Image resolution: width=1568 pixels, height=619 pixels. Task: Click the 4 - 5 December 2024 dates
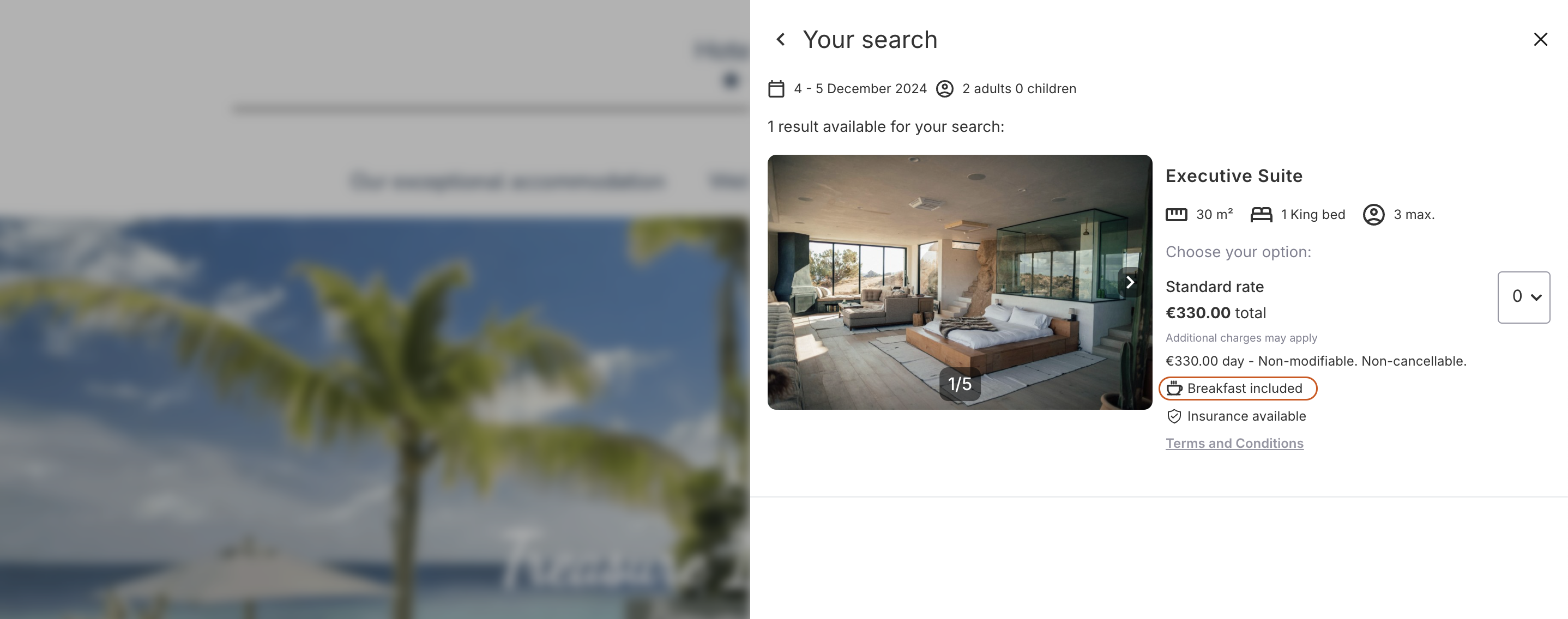point(860,89)
